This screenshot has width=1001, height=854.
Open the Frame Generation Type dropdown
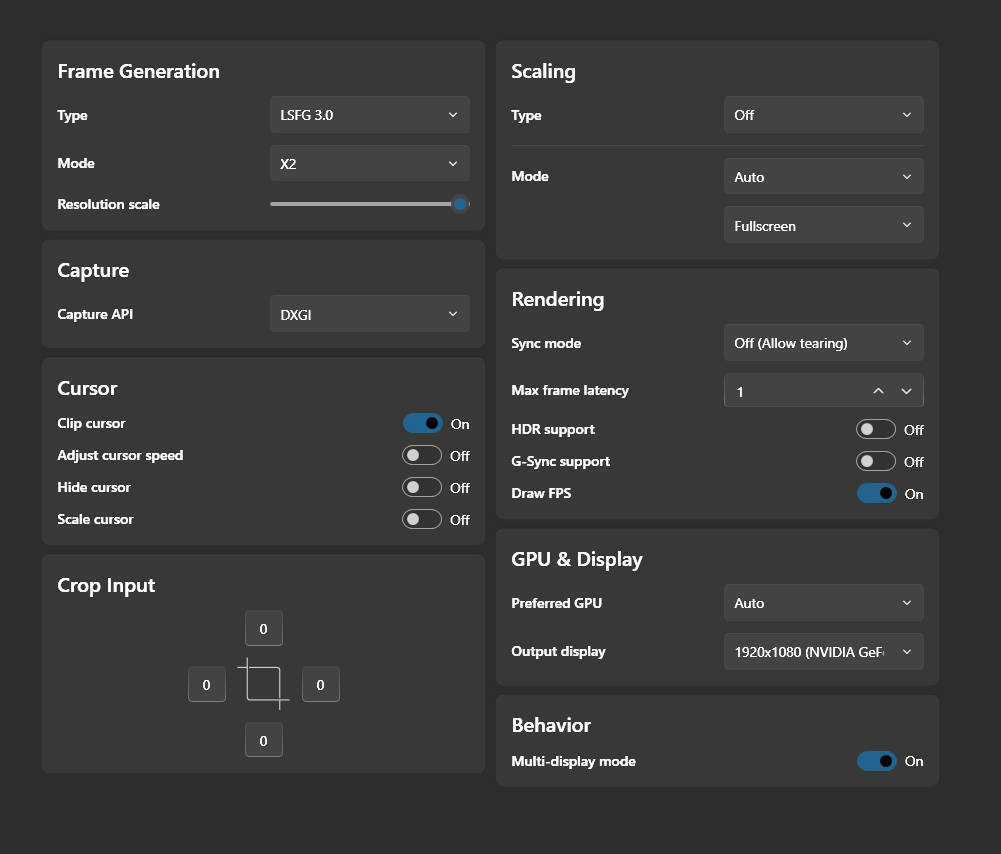tap(369, 115)
